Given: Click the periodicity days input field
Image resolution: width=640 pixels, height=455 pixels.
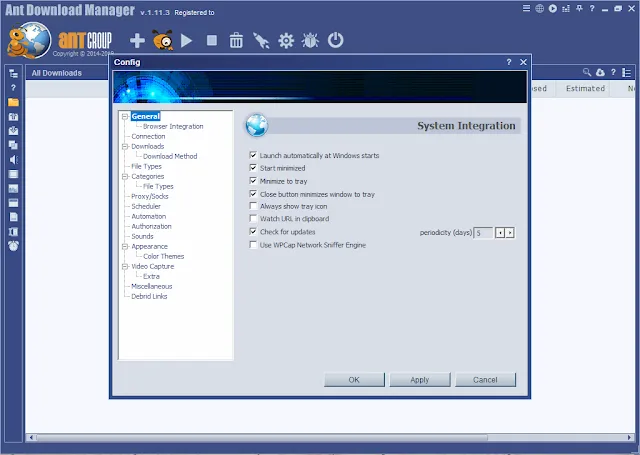Looking at the screenshot, I should (483, 233).
